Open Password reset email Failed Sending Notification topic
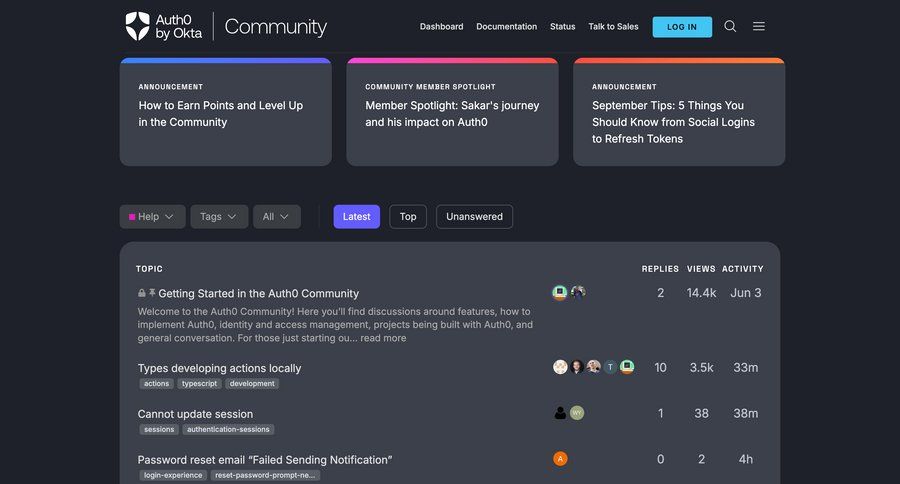 click(x=265, y=460)
